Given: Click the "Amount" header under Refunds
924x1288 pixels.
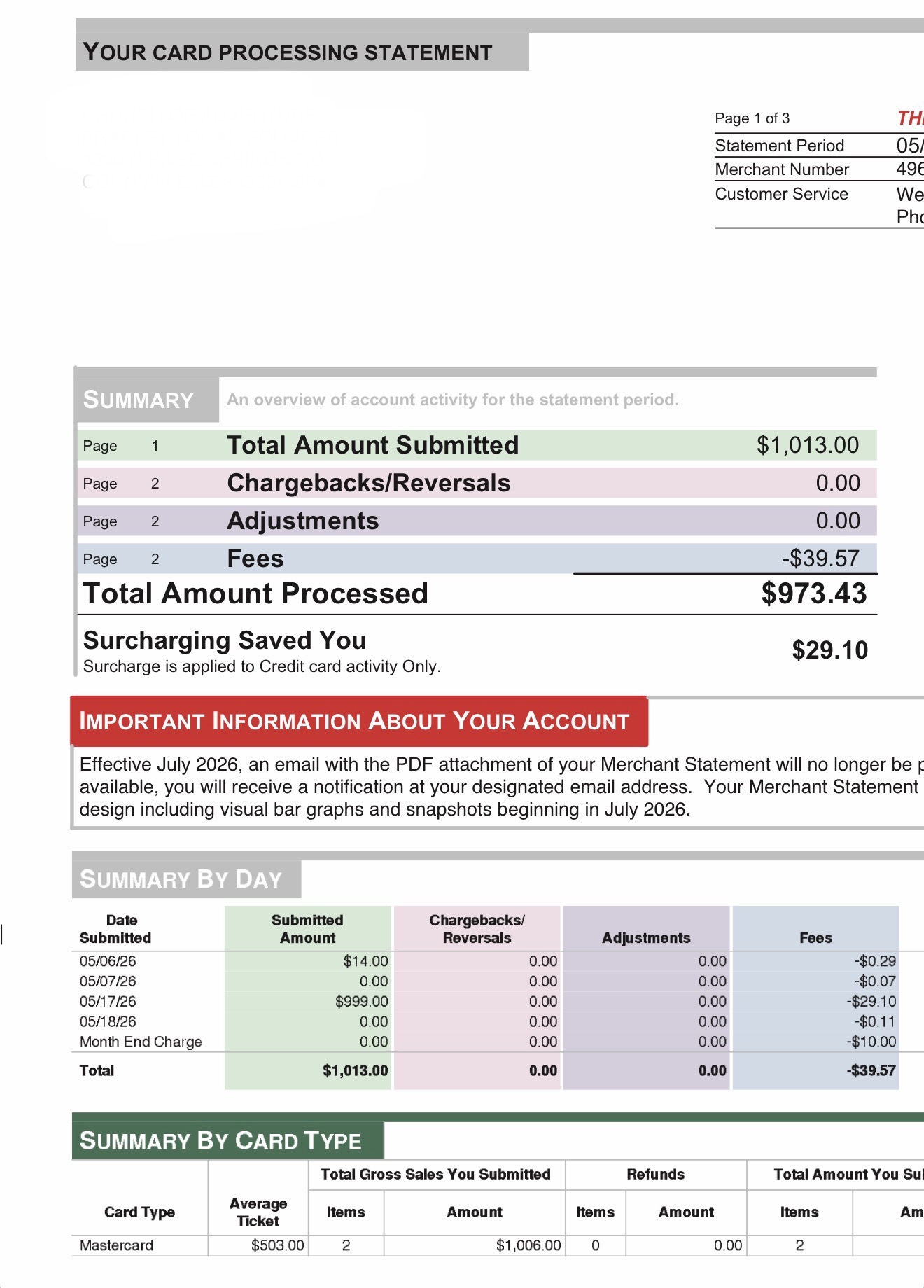Looking at the screenshot, I should 686,1212.
